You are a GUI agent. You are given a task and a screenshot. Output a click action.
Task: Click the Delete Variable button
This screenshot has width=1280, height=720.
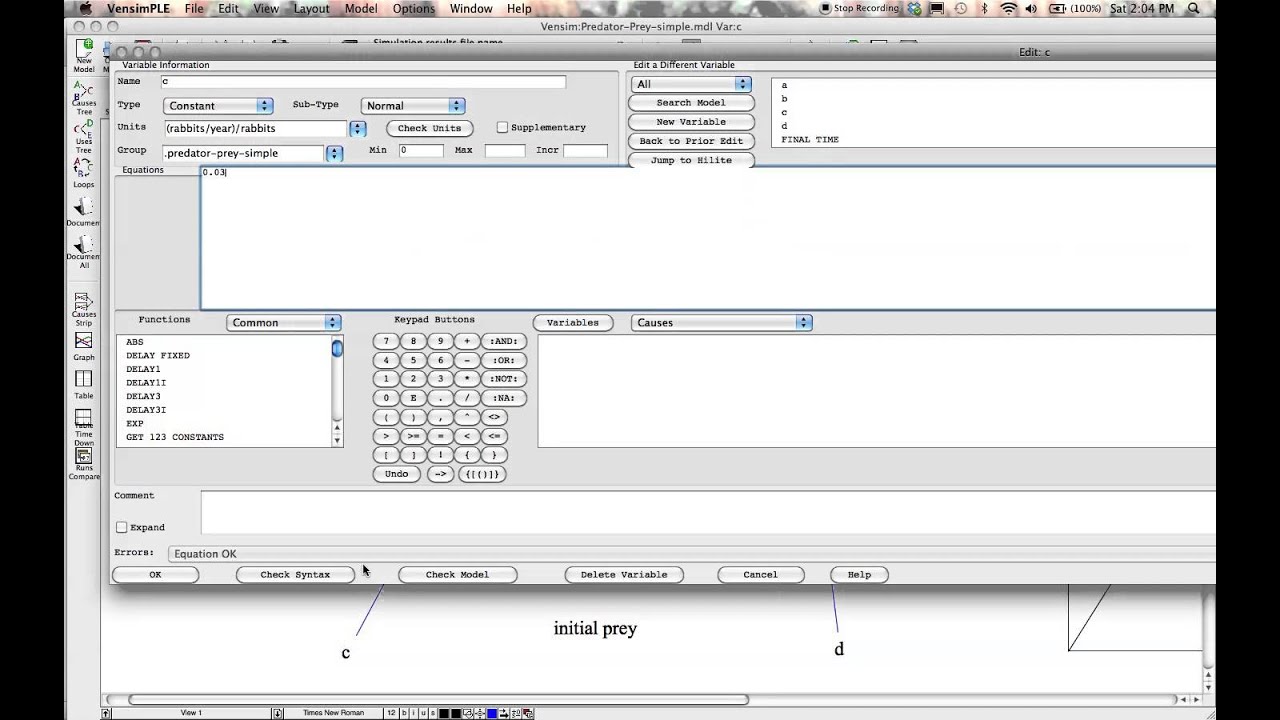point(624,575)
